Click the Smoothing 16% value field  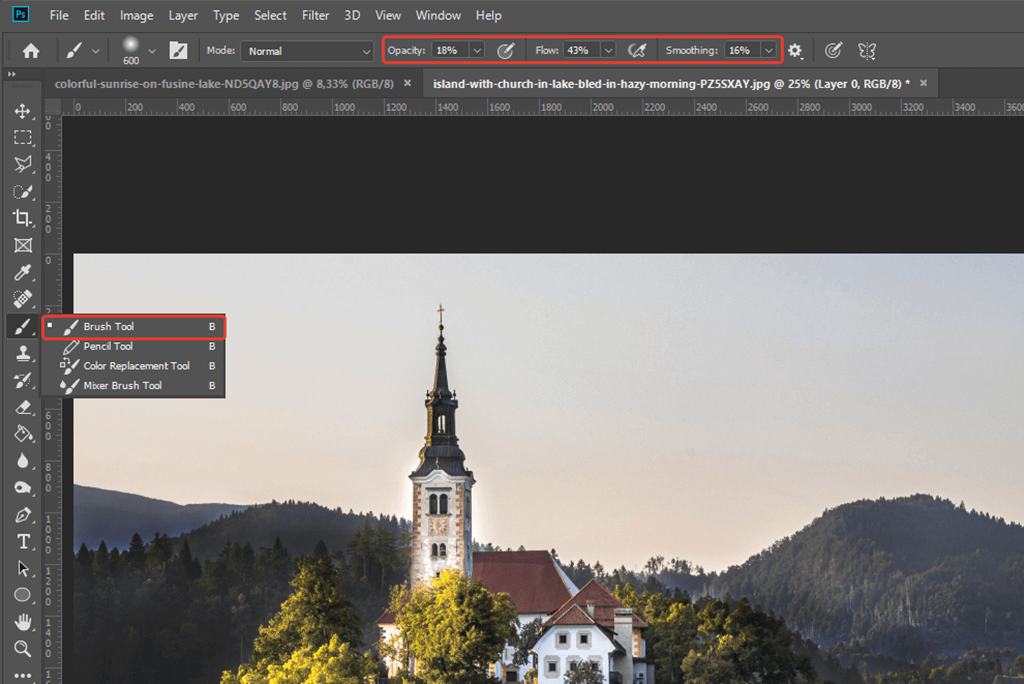point(743,50)
